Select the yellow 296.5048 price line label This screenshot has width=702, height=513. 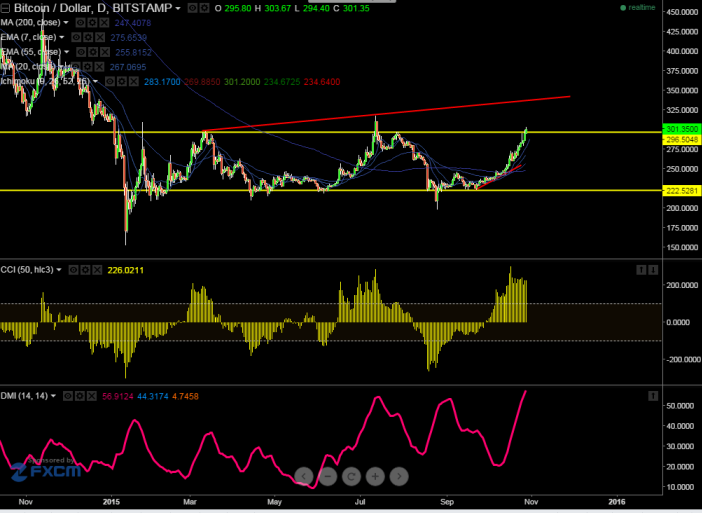(681, 140)
